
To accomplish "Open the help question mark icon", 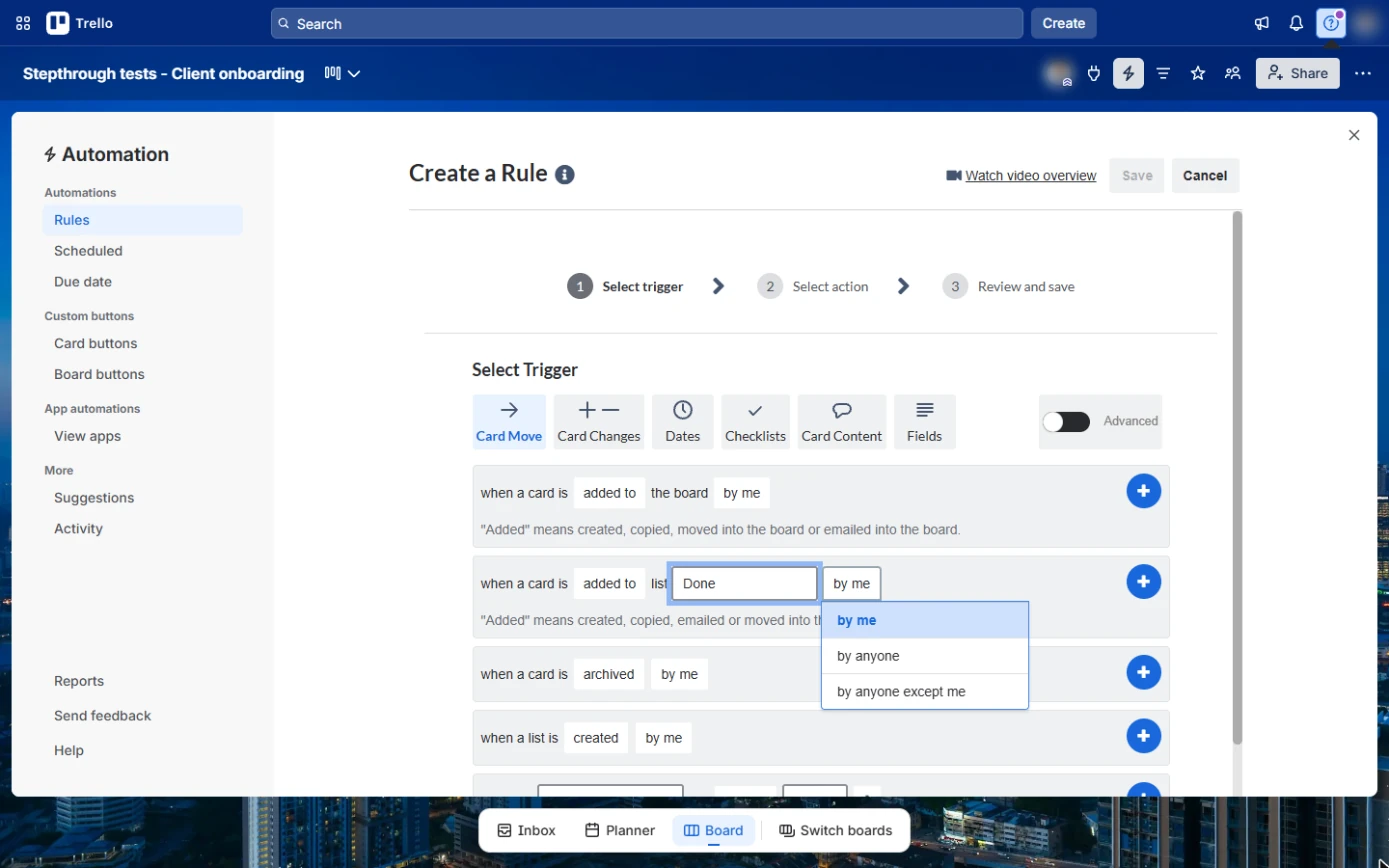I will [1331, 23].
